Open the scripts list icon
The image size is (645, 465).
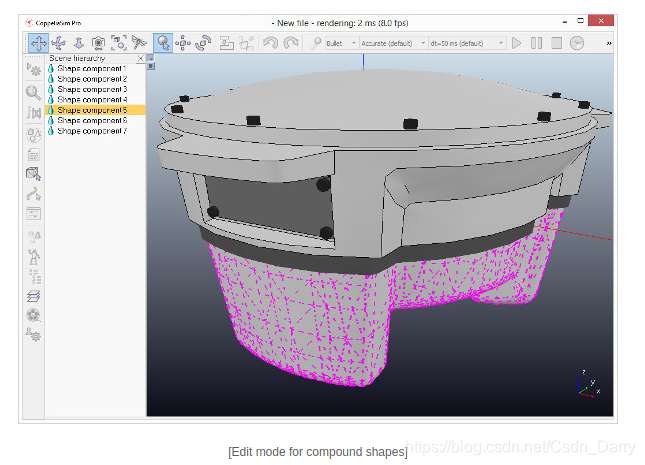pyautogui.click(x=34, y=155)
